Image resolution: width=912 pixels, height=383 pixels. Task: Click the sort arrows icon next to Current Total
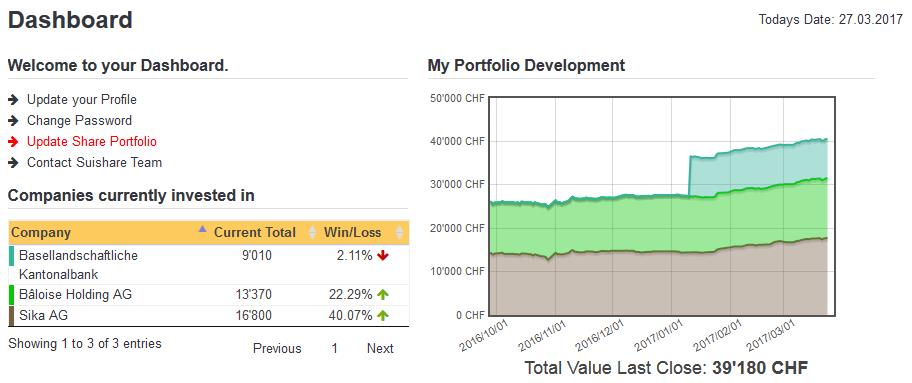[312, 232]
